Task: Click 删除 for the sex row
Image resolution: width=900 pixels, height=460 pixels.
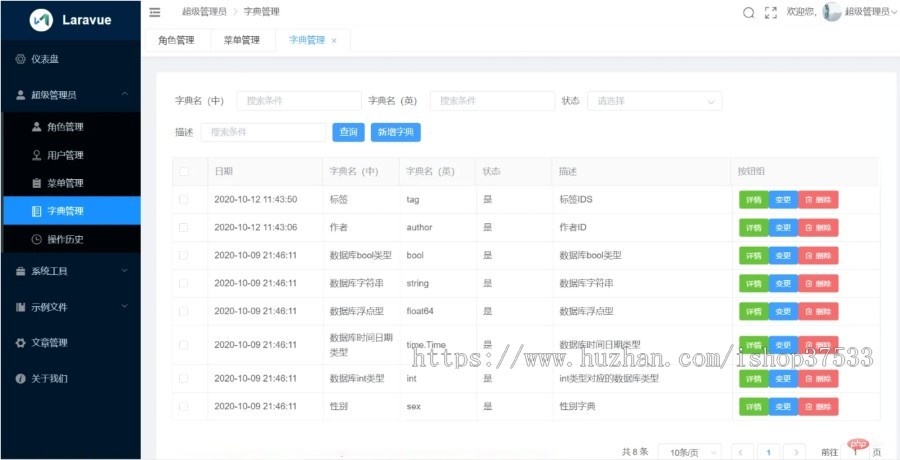Action: coord(818,407)
